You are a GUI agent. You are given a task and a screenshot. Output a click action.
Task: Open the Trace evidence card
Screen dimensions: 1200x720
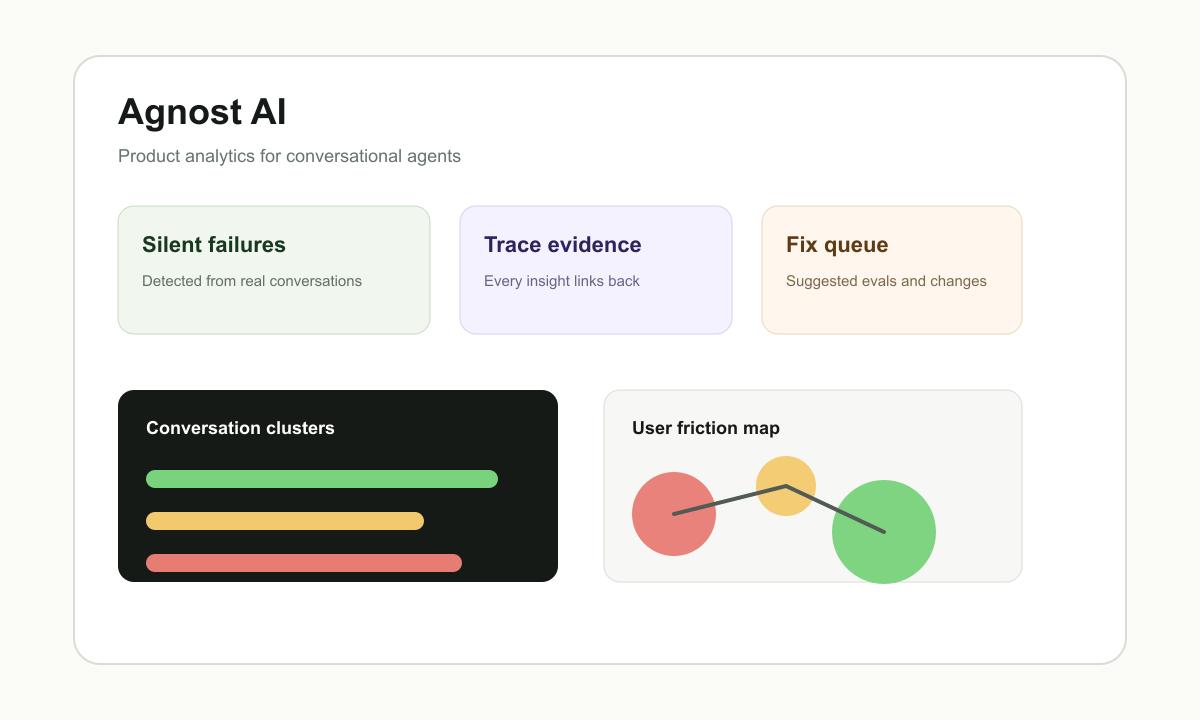(x=596, y=270)
